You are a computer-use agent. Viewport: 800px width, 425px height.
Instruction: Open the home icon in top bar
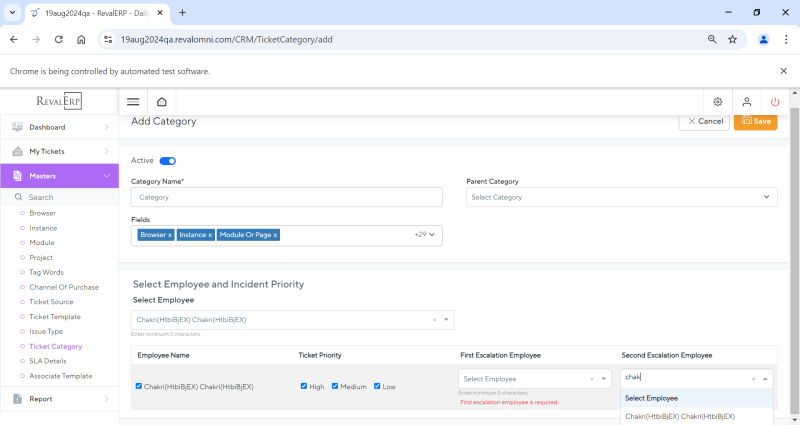[162, 102]
